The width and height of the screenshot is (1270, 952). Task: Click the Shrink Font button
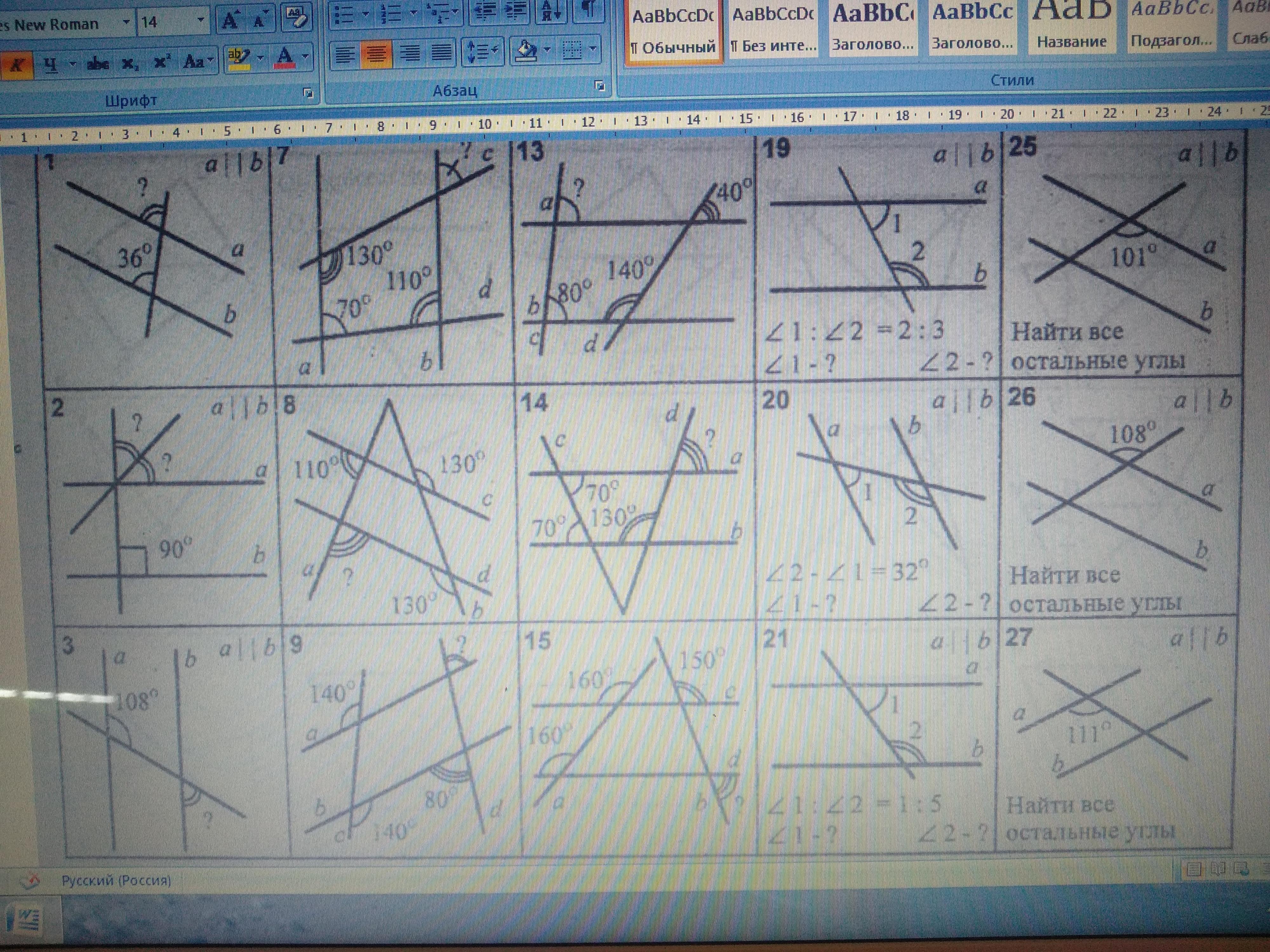point(259,20)
